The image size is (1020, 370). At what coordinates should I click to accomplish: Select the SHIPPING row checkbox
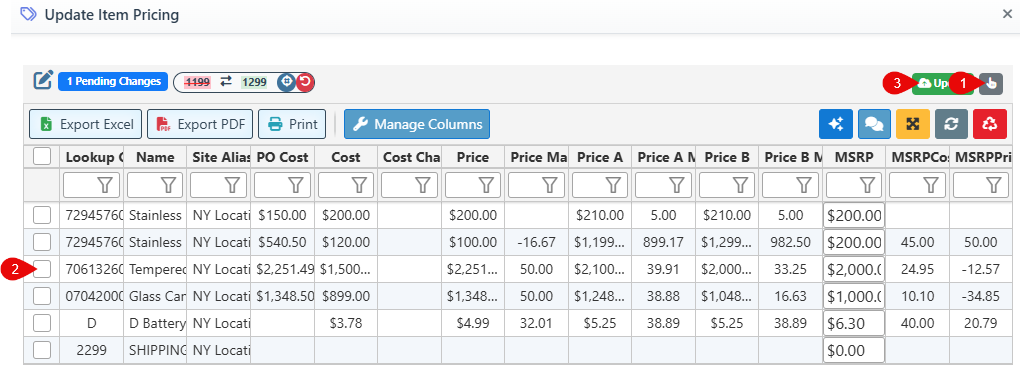tap(42, 350)
